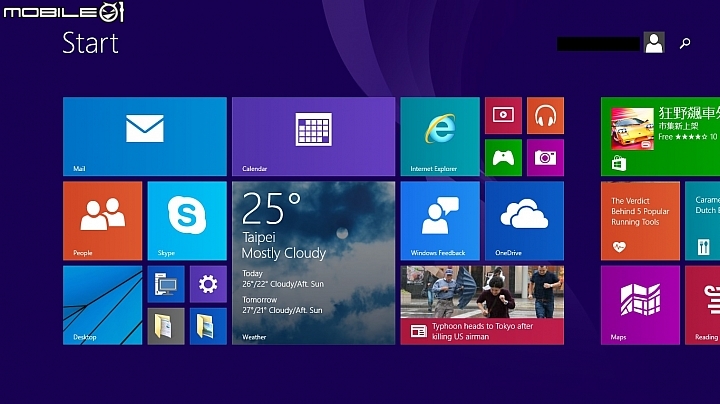Open the Music headphones tile
This screenshot has width=720, height=404.
coord(546,115)
